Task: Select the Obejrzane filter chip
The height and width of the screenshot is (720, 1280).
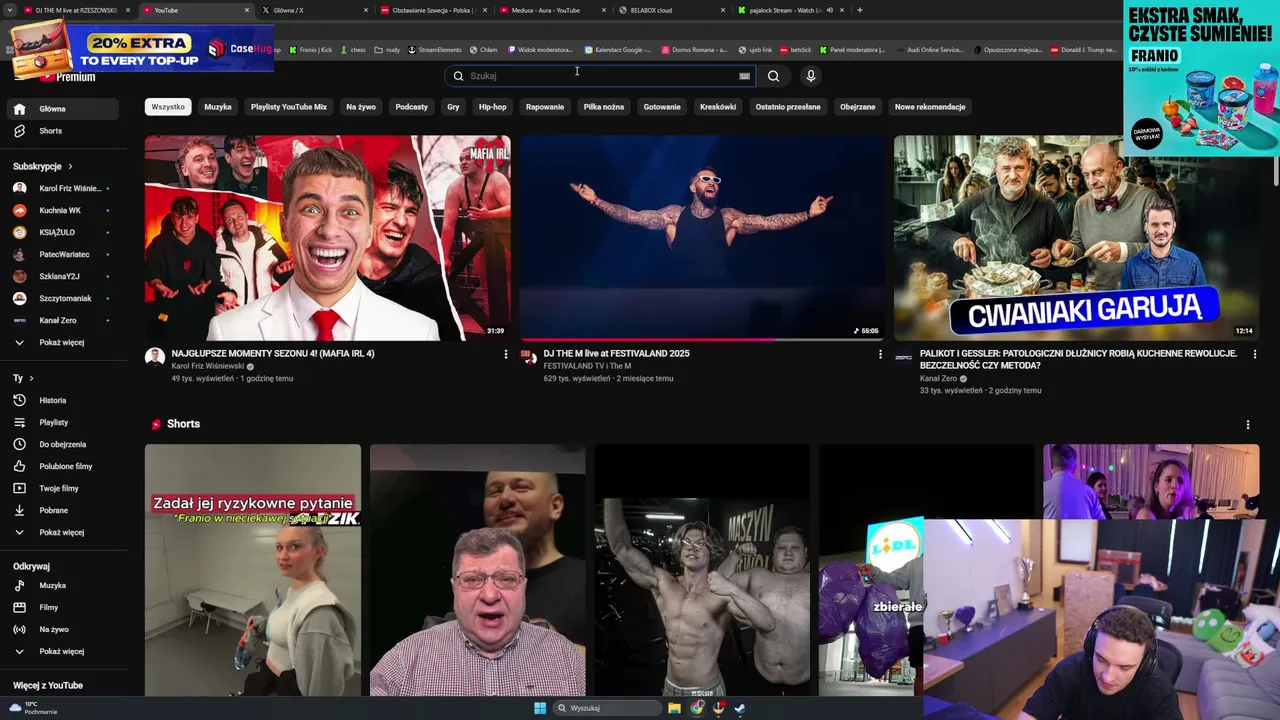Action: (x=858, y=107)
